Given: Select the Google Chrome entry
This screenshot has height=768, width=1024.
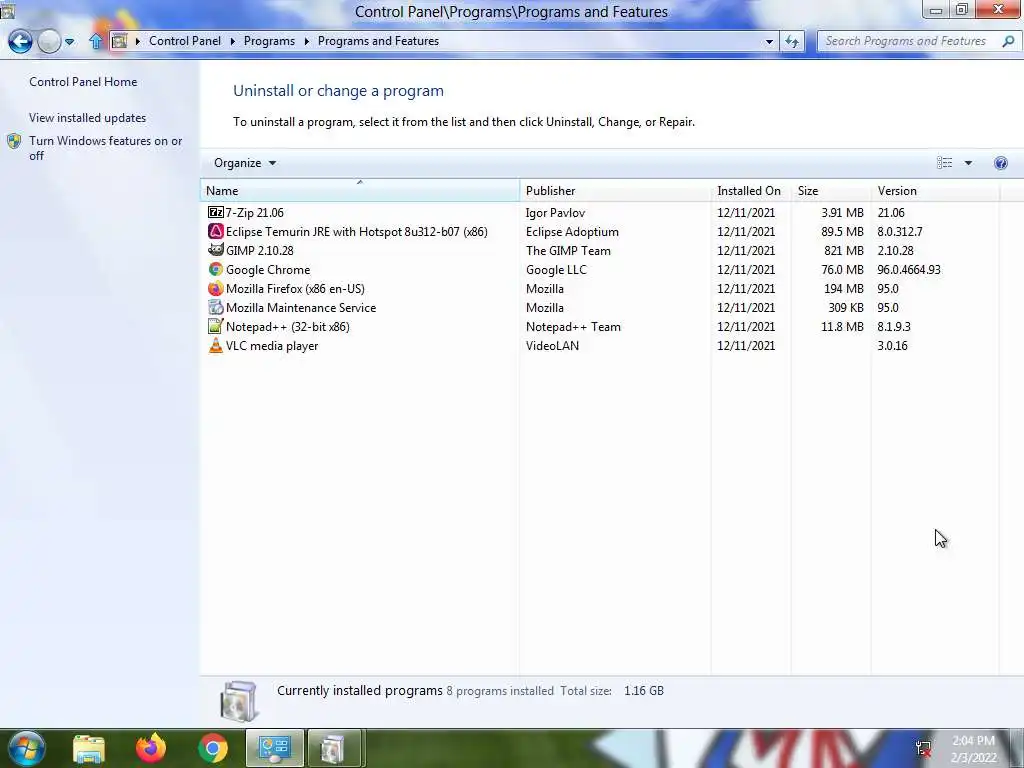Looking at the screenshot, I should pos(268,269).
